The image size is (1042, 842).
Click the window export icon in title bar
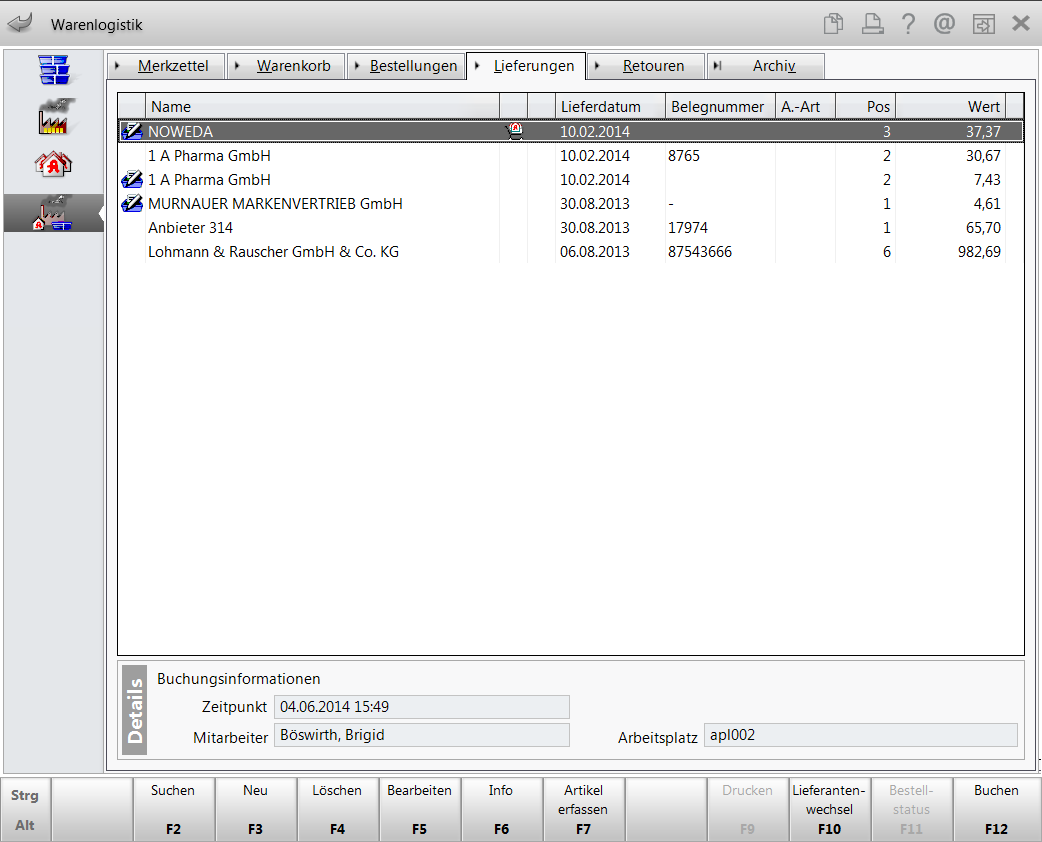tap(984, 24)
